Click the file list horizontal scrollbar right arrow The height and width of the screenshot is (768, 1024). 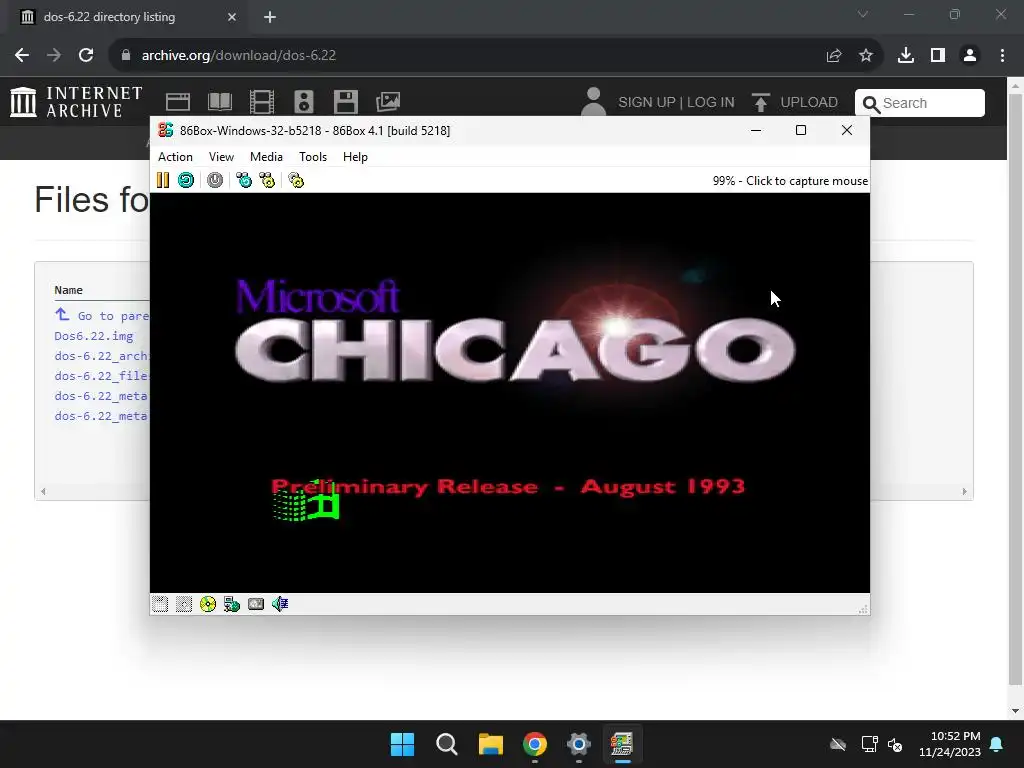tap(965, 492)
